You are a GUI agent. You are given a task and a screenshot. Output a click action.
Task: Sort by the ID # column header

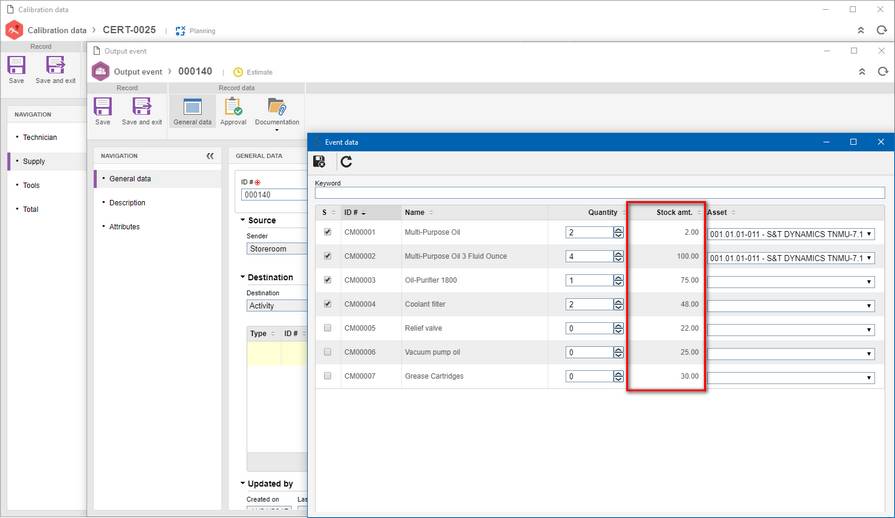tap(371, 212)
